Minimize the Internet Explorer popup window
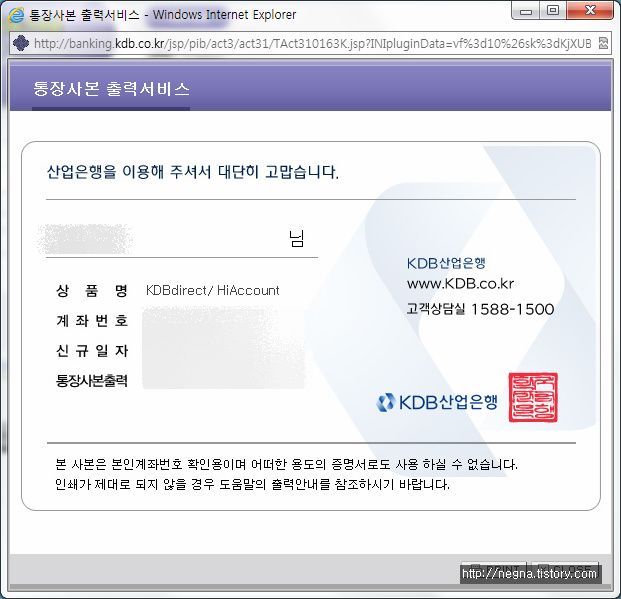This screenshot has height=599, width=621. pyautogui.click(x=526, y=11)
